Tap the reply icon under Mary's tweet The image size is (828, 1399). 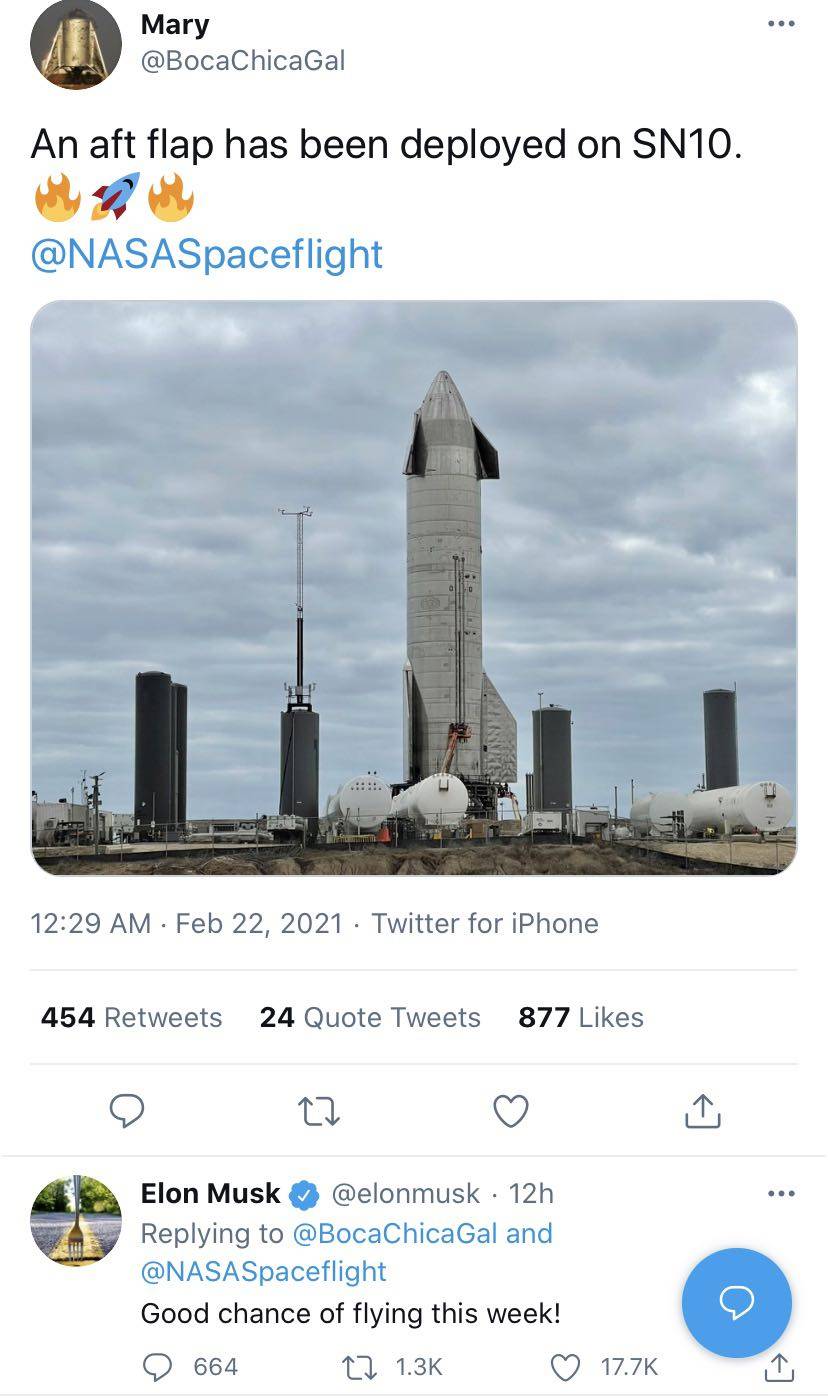[x=127, y=1110]
